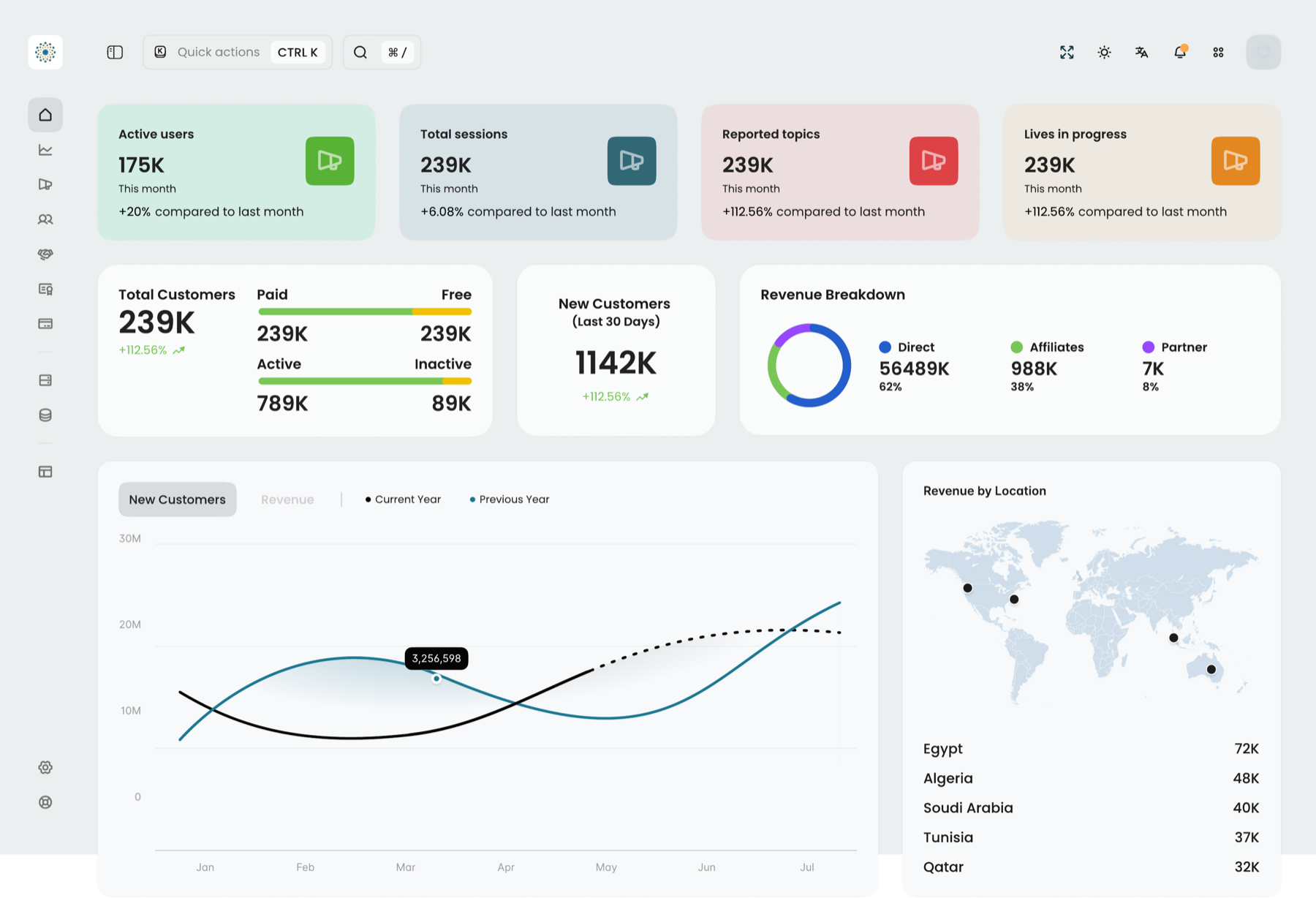Click the users group sidebar icon
The width and height of the screenshot is (1316, 898).
pos(45,219)
